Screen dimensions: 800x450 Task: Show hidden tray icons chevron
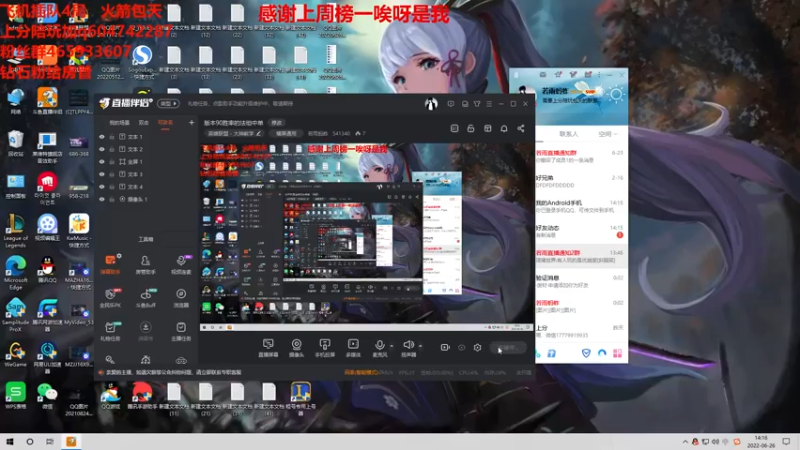pos(685,442)
